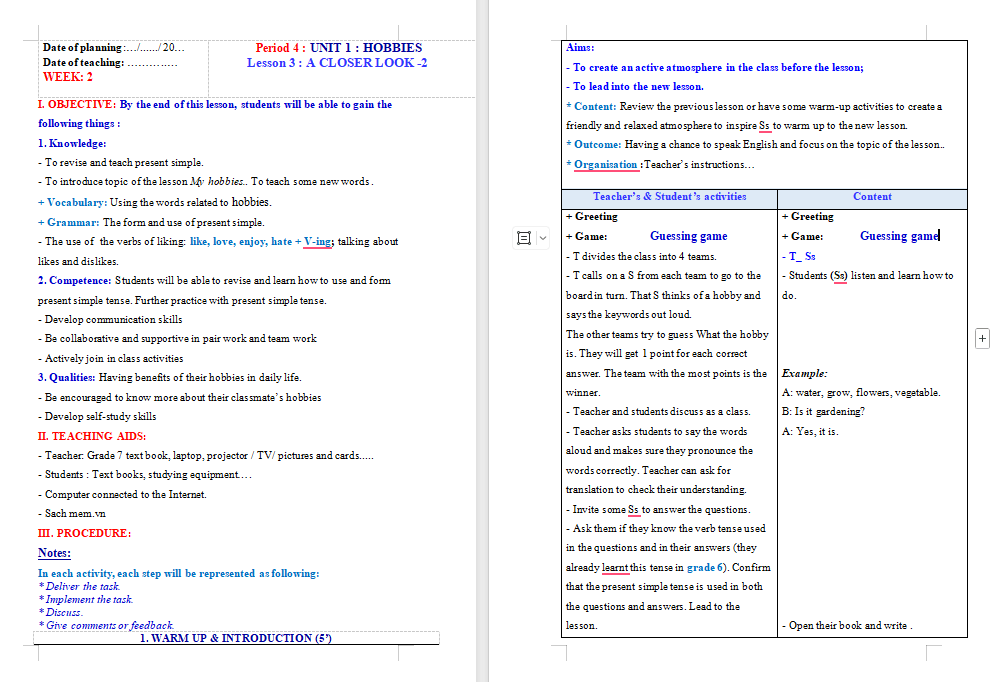
Task: Select the "Teacher's & Student's activities" table header
Action: pyautogui.click(x=667, y=197)
